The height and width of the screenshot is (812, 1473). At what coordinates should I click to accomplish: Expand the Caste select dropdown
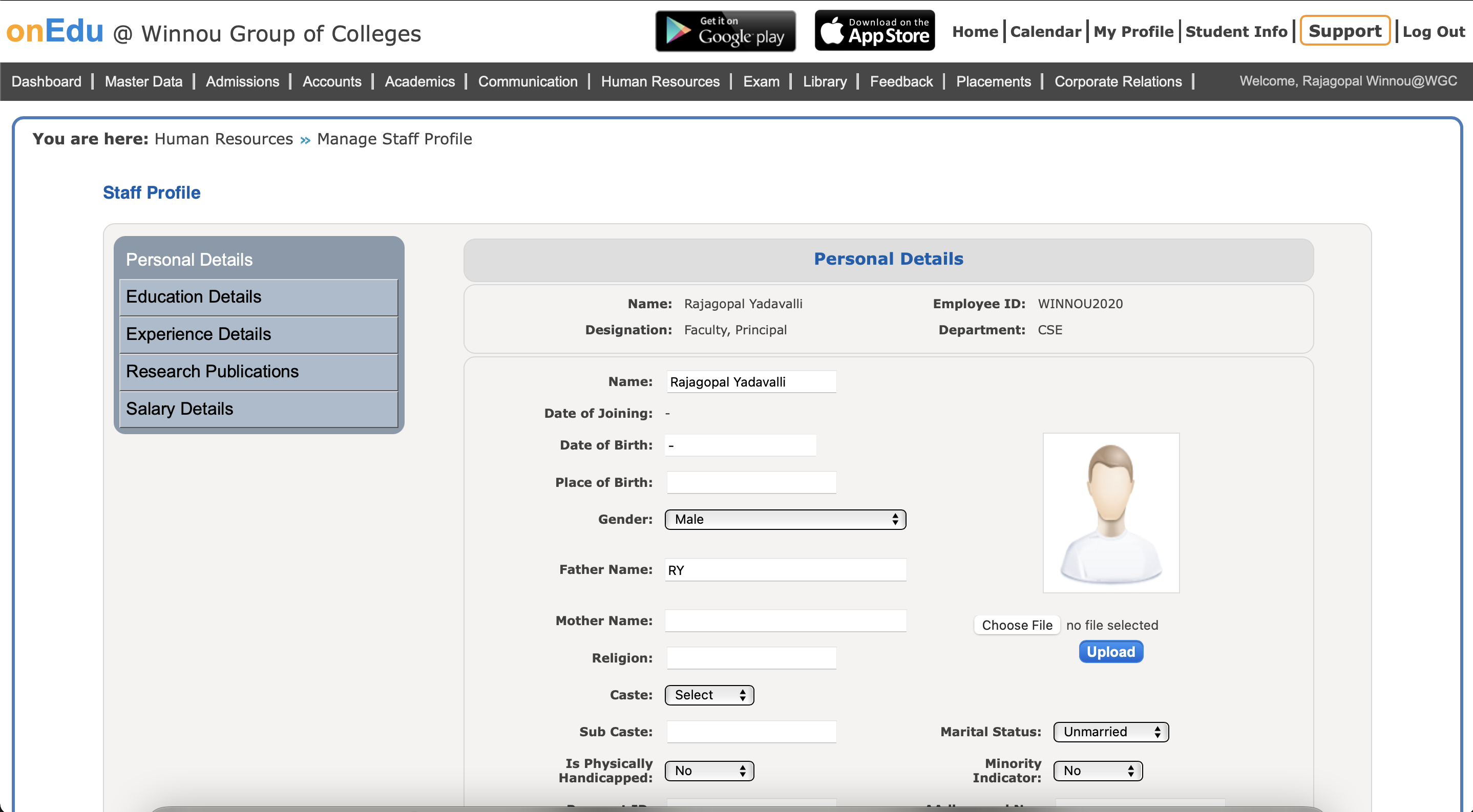point(709,695)
